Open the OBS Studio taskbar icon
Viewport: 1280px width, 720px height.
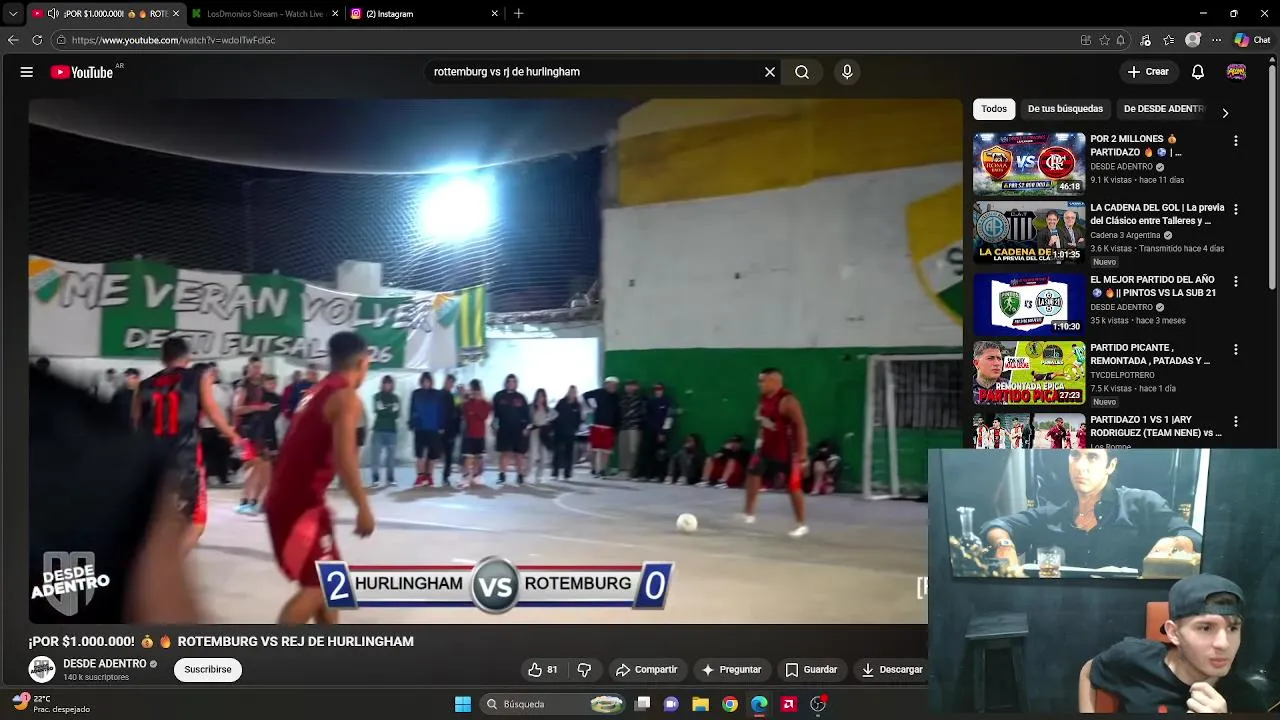coord(818,704)
